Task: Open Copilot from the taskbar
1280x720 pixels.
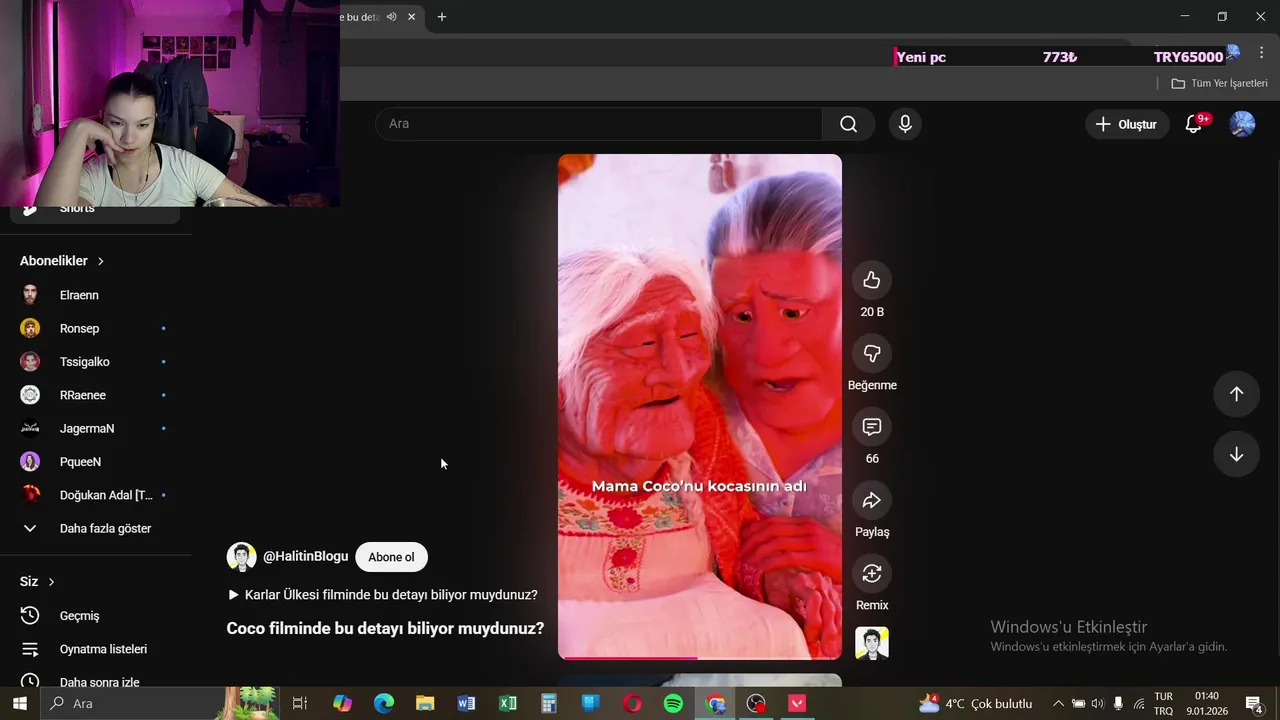Action: tap(342, 703)
